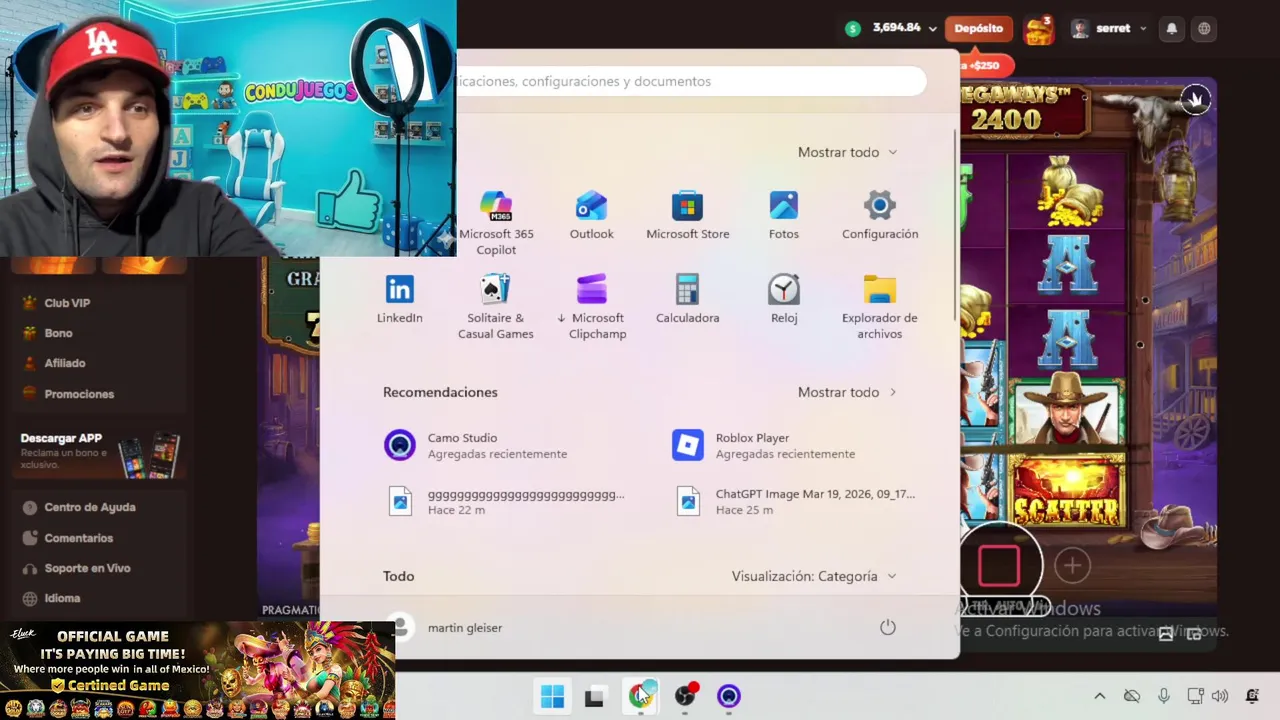Open the treasure chest rewards icon

[x=1040, y=29]
